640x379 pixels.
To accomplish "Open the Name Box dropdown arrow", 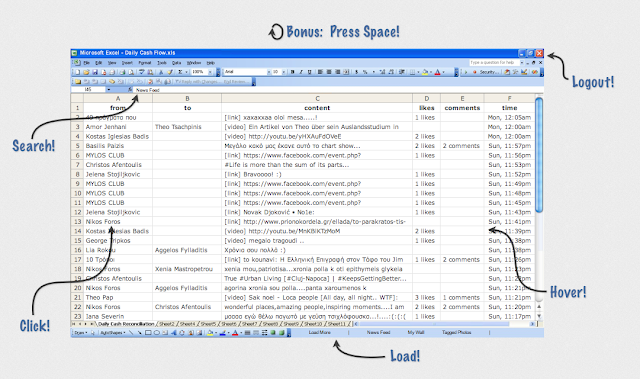I will click(x=109, y=89).
